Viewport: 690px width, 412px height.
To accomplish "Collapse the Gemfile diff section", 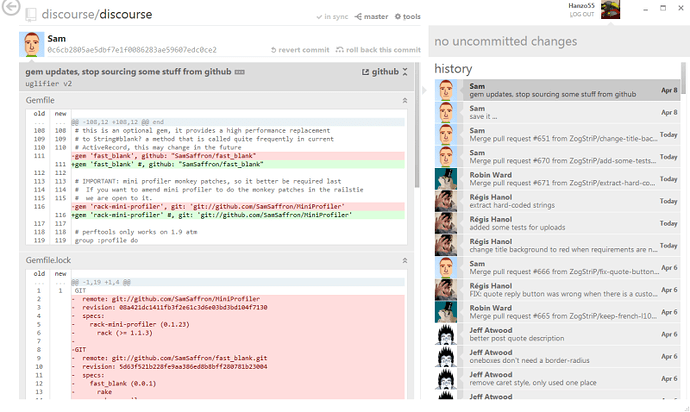I will click(x=405, y=101).
